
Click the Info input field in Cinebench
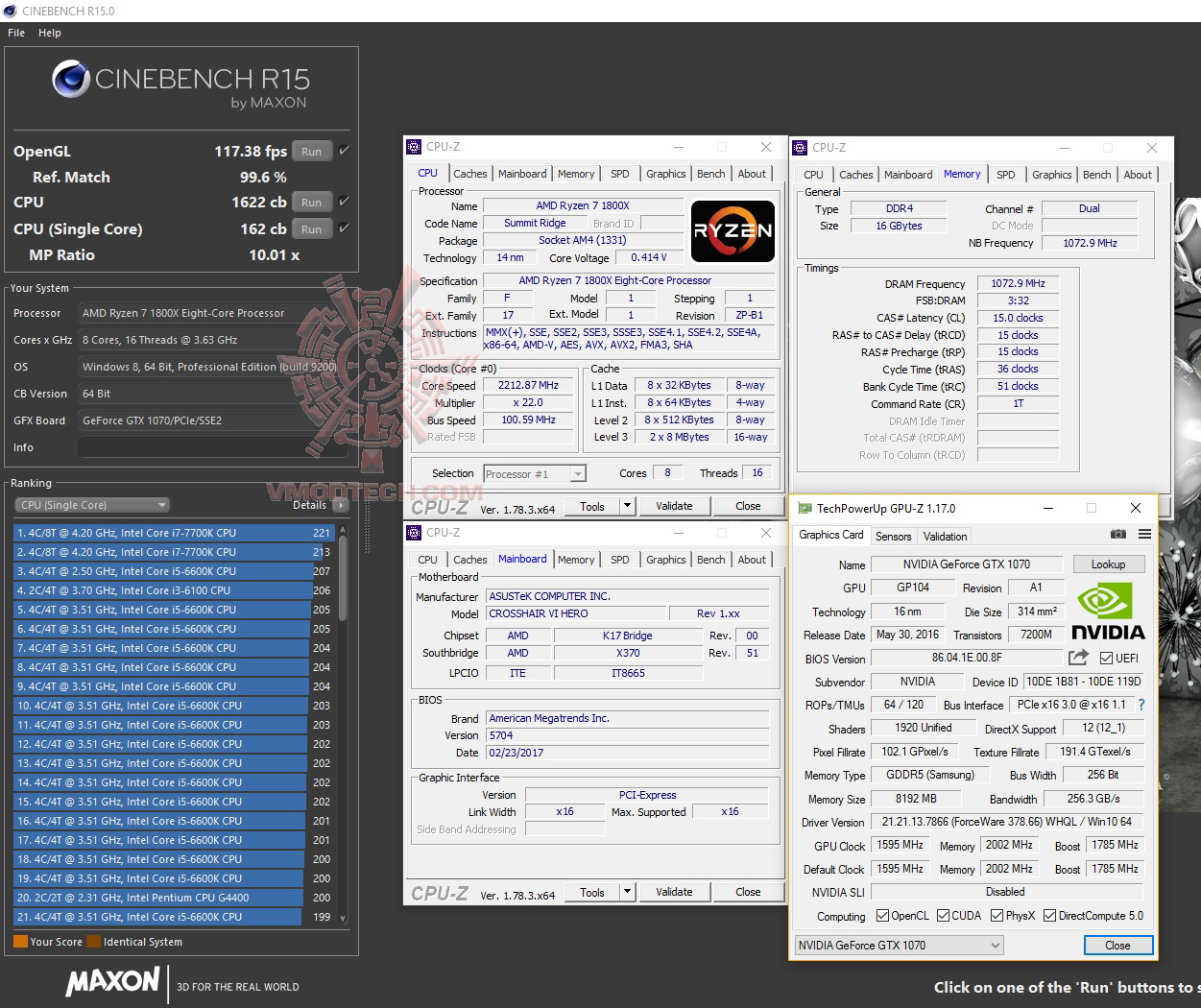(213, 446)
